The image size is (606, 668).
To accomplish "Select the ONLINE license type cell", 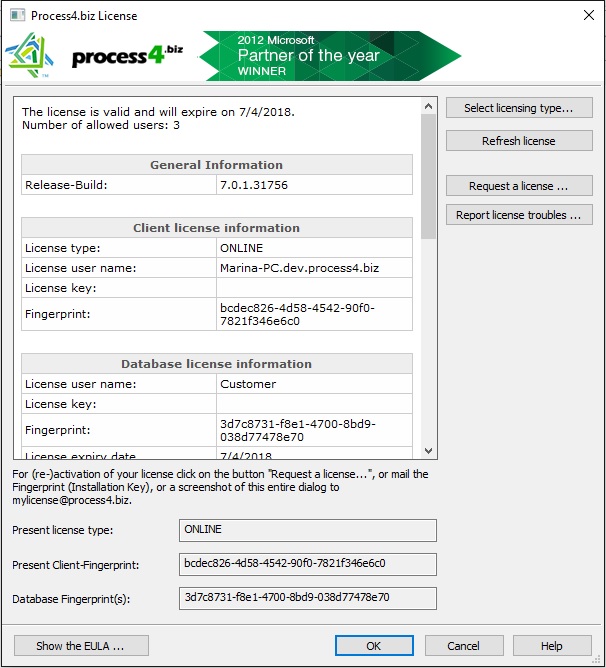I will click(314, 248).
